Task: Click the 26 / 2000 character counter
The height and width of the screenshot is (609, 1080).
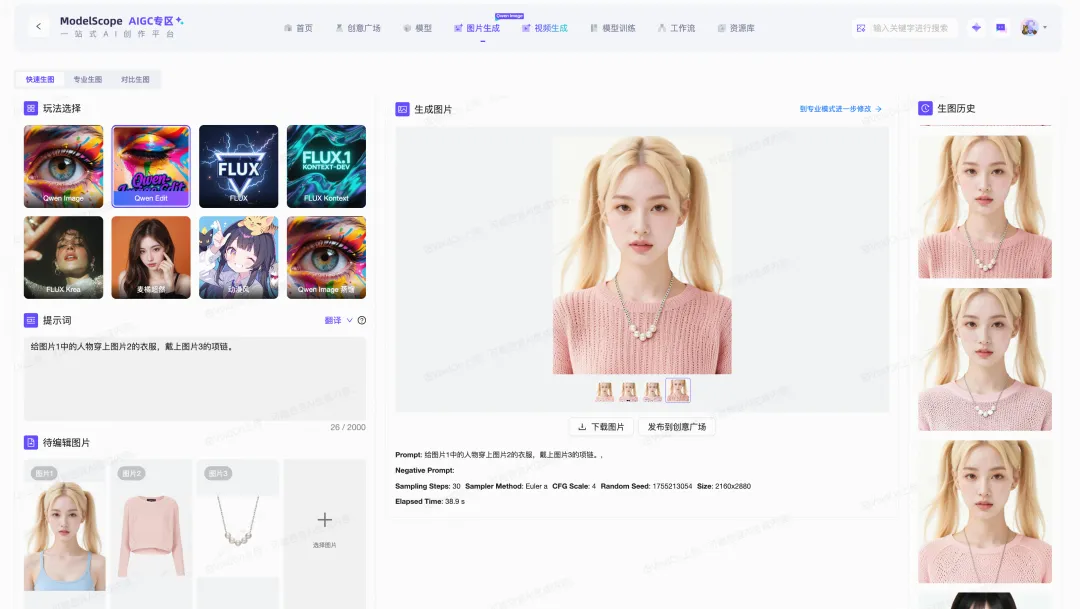Action: coord(348,427)
